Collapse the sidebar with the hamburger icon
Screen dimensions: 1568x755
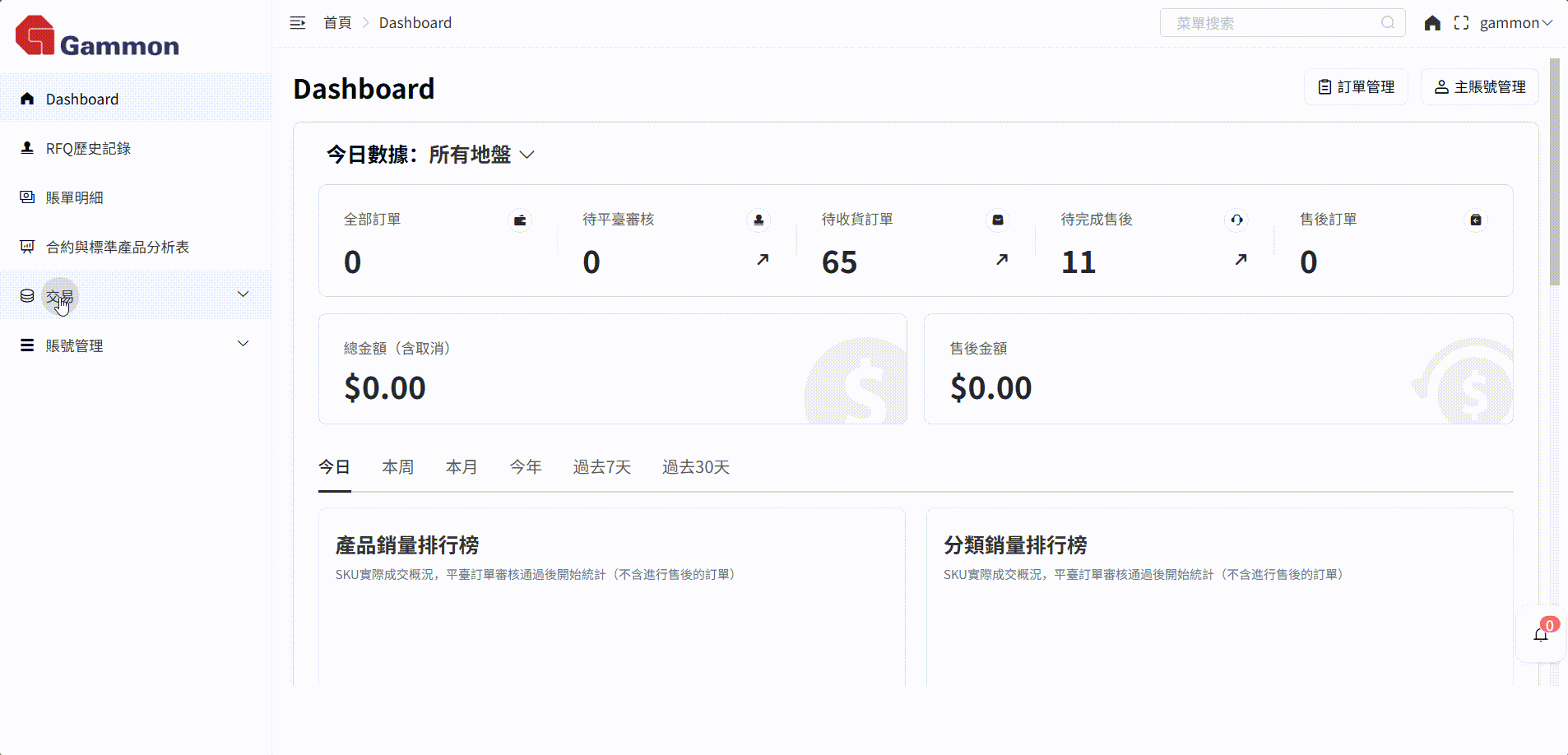(298, 23)
